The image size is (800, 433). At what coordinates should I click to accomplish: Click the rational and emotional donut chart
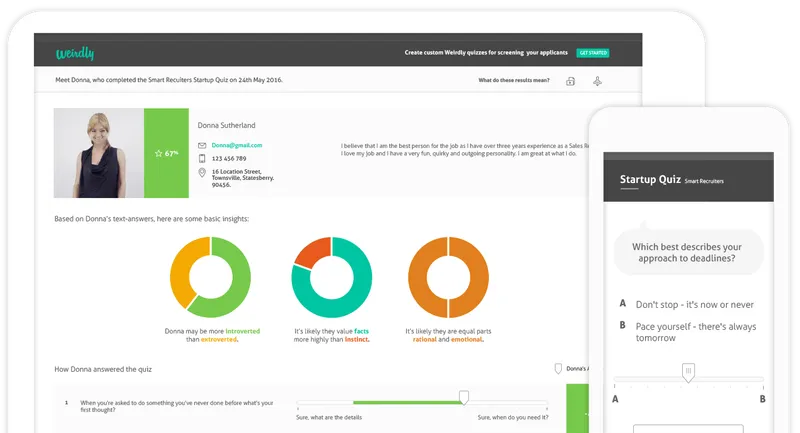[448, 277]
